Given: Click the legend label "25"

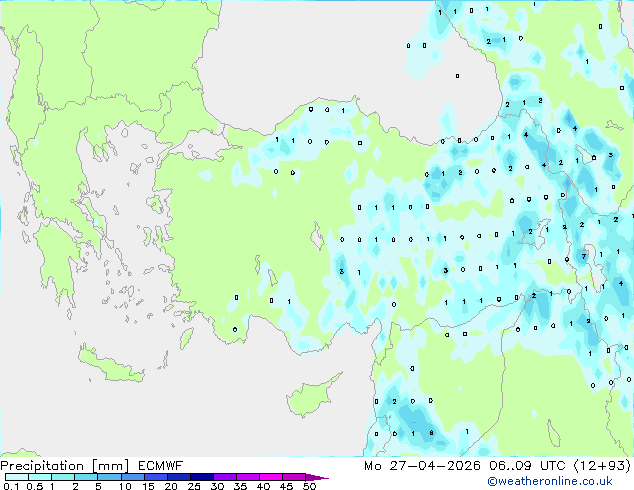Looking at the screenshot, I should [x=194, y=486].
